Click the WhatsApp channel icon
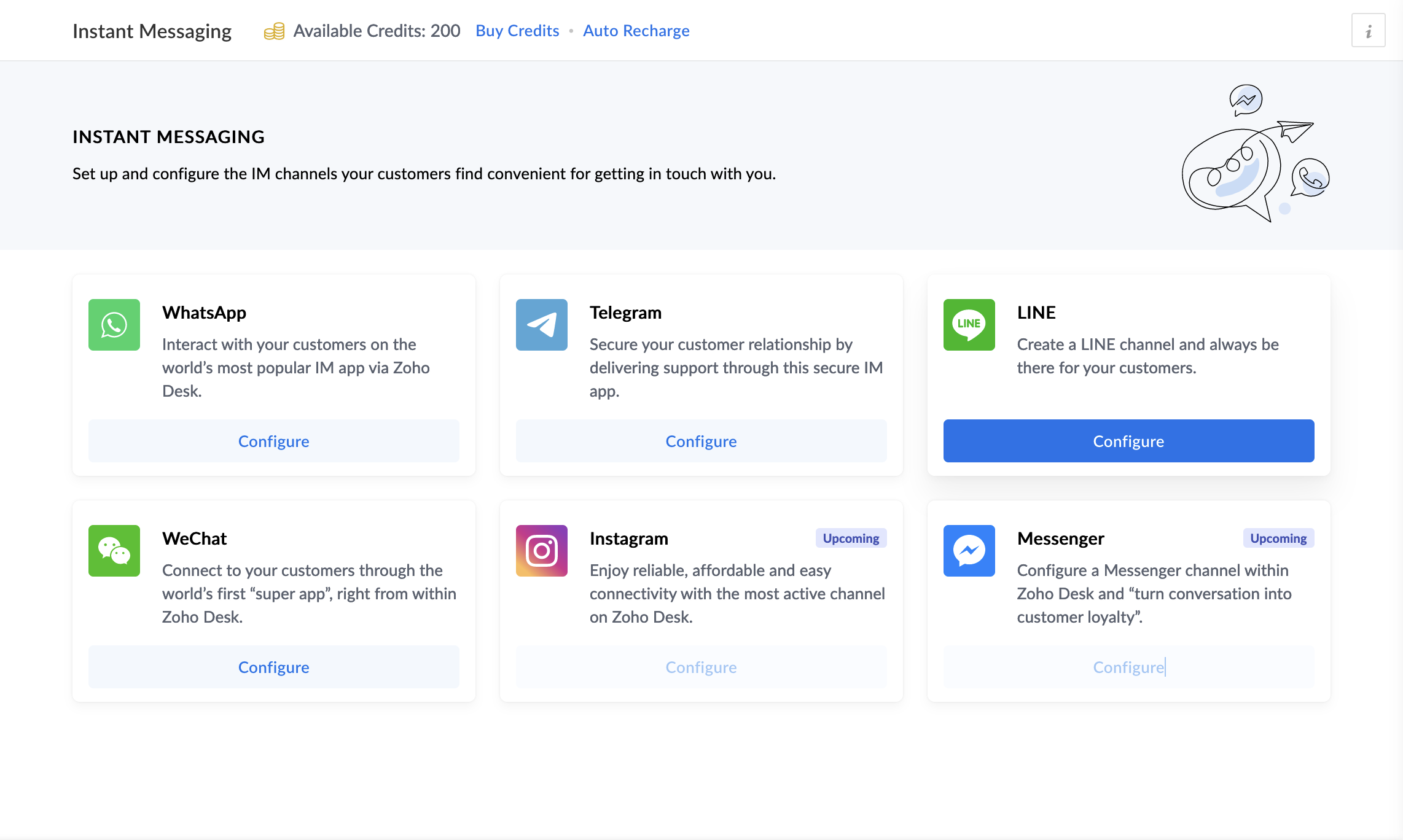The image size is (1403, 840). pyautogui.click(x=114, y=325)
